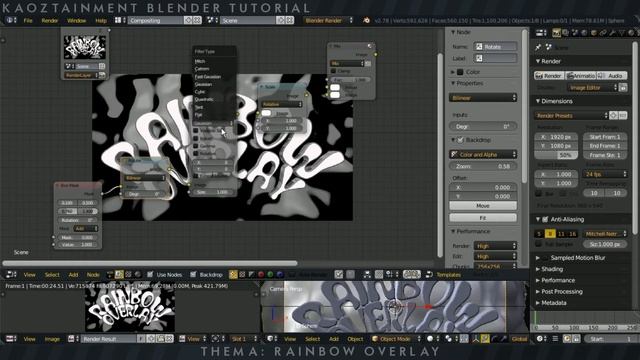Select the compositing node tree icon
640x360 pixels.
click(119, 275)
